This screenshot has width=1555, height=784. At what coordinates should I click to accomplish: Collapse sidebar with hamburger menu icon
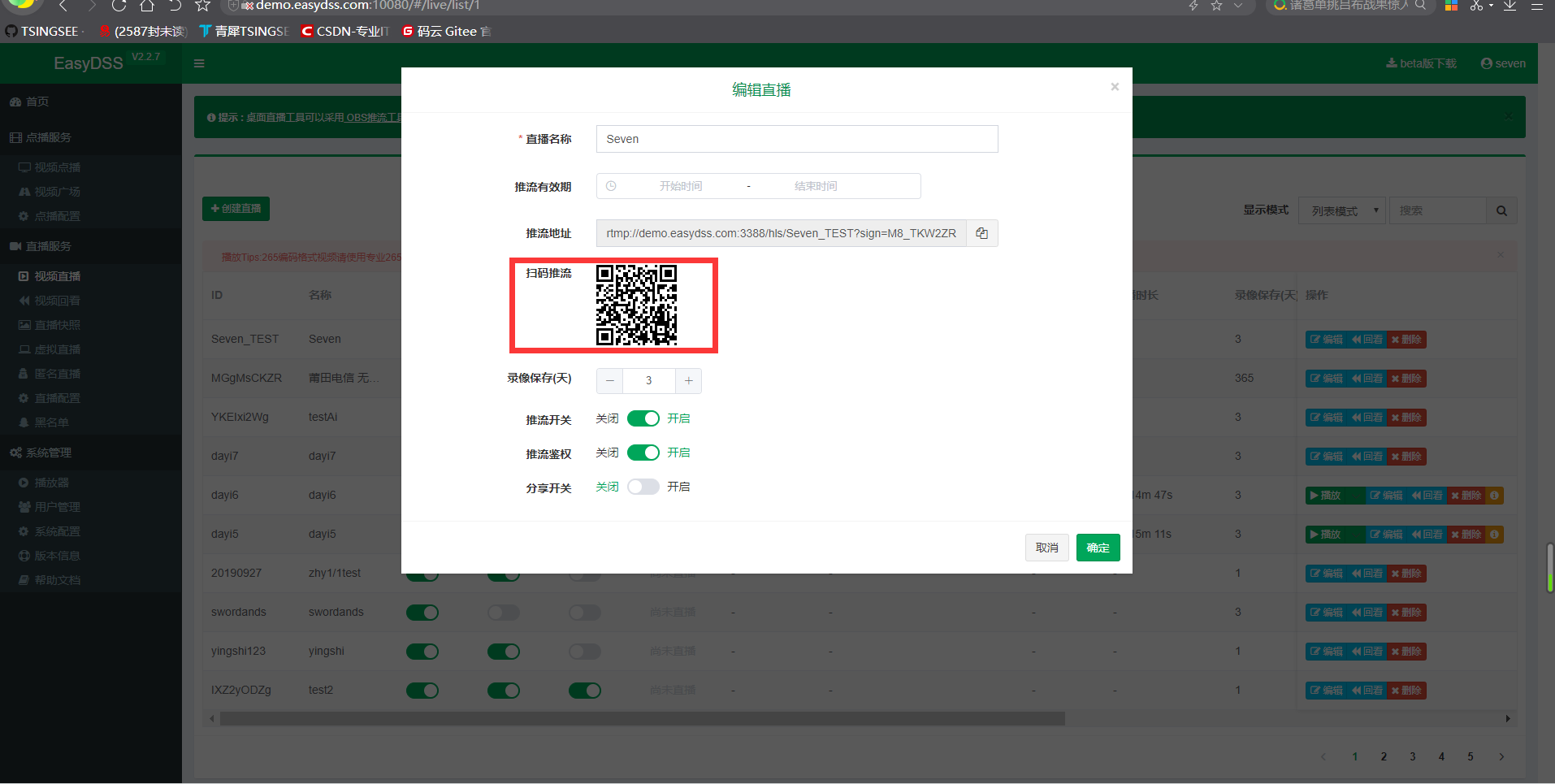[x=199, y=63]
